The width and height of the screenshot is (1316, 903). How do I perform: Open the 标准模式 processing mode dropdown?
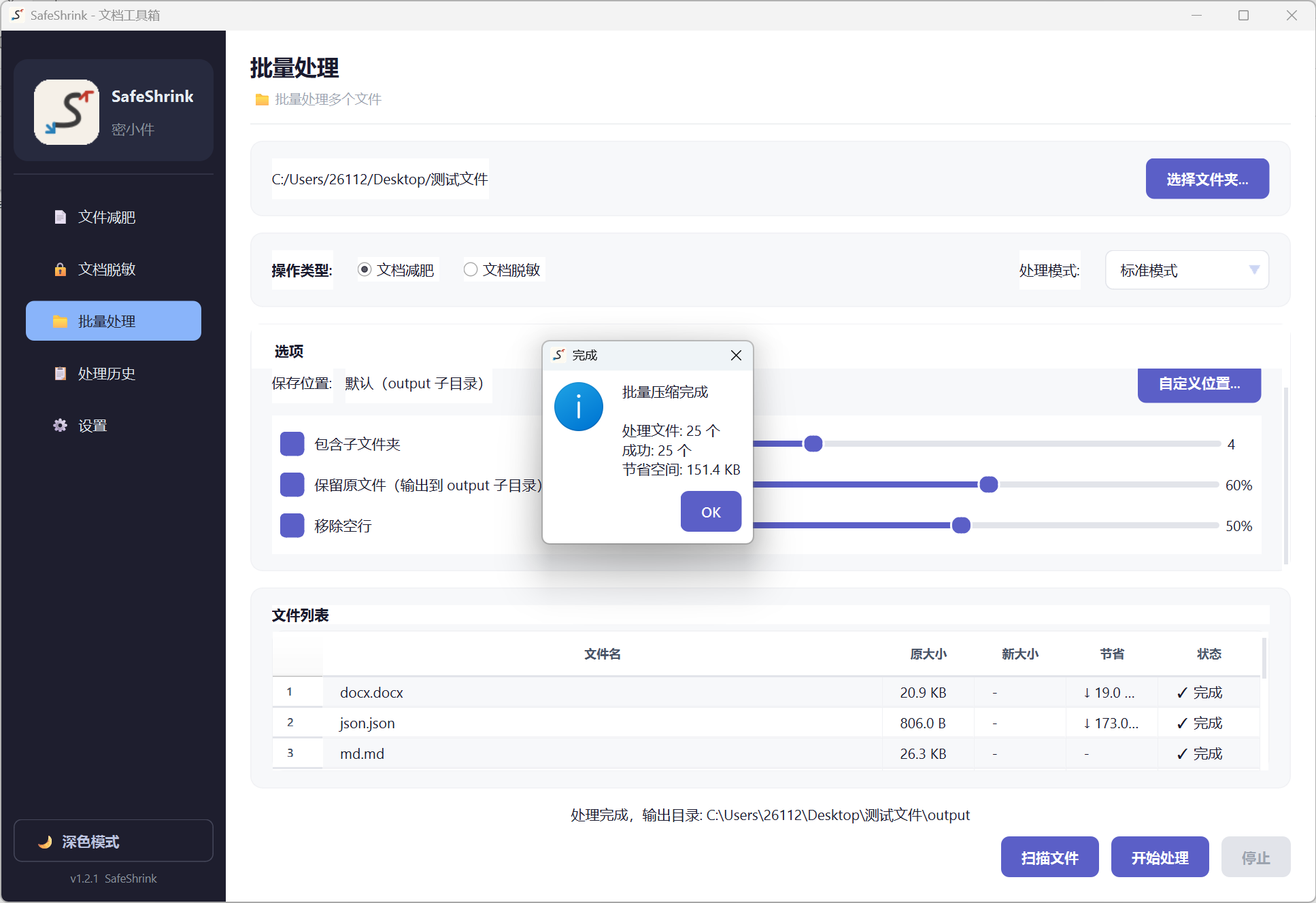click(x=1187, y=270)
